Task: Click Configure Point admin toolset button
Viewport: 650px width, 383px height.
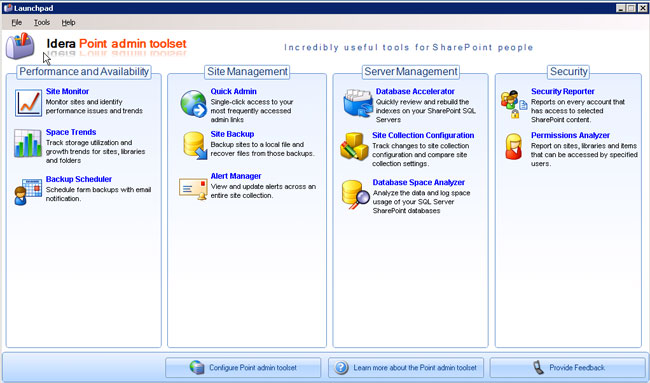Action: (243, 368)
